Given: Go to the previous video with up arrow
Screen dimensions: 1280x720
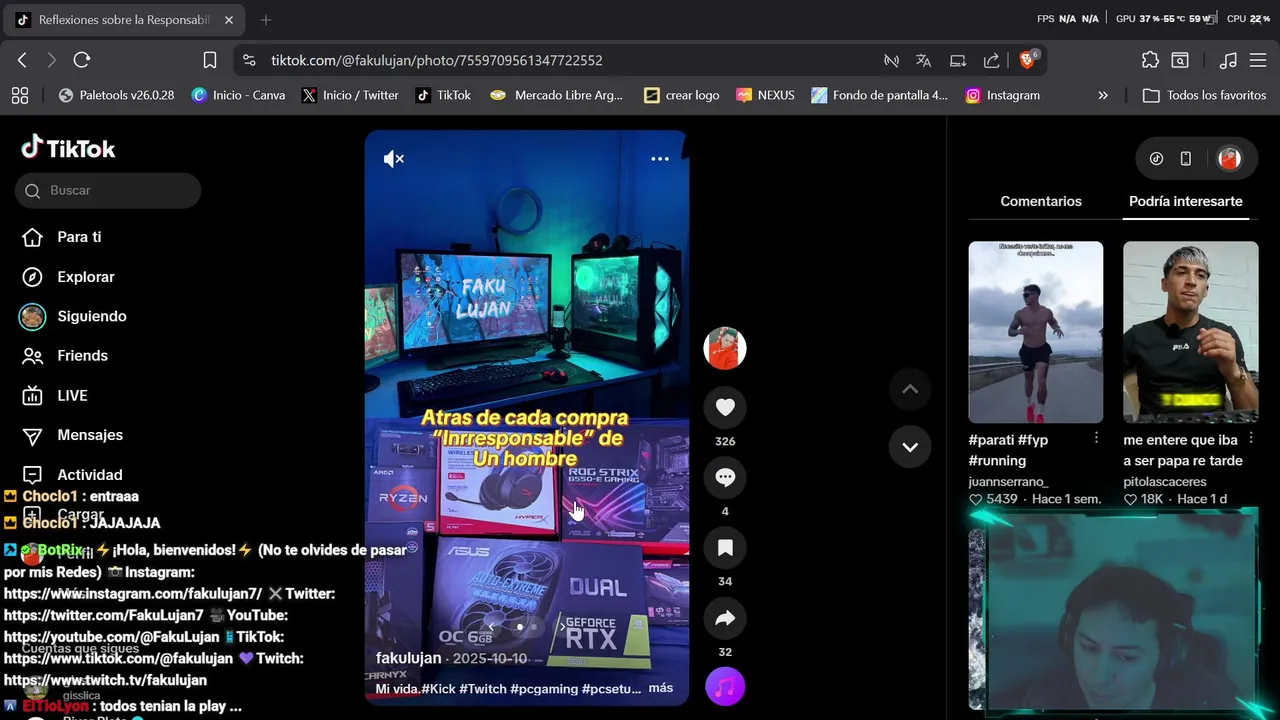Looking at the screenshot, I should [910, 389].
